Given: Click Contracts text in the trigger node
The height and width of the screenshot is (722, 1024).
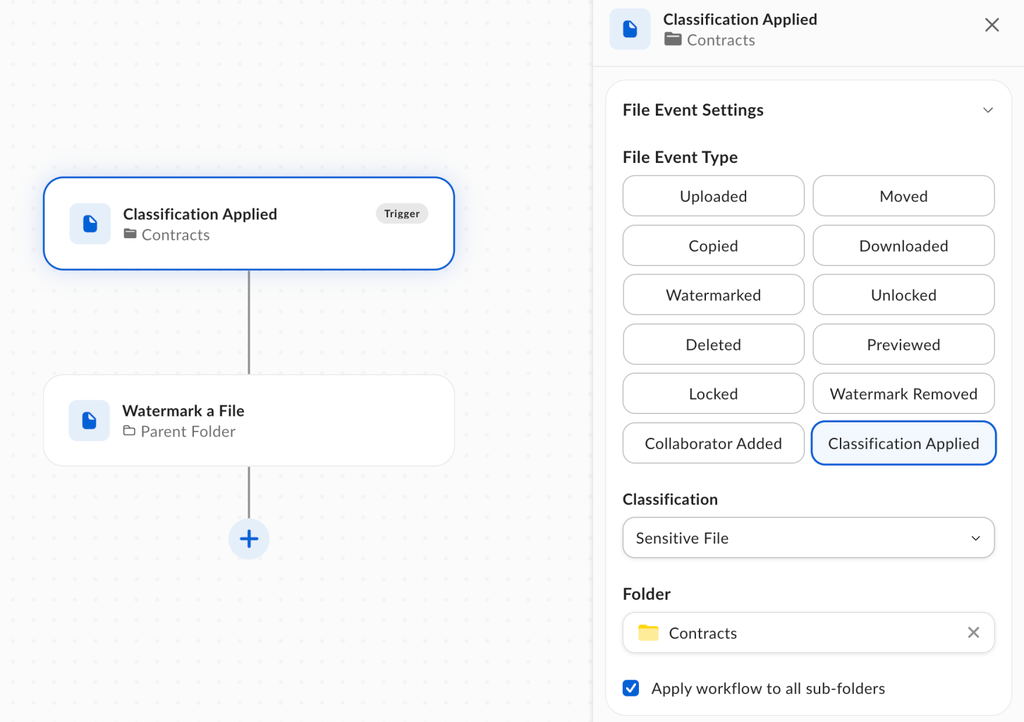Looking at the screenshot, I should (176, 235).
